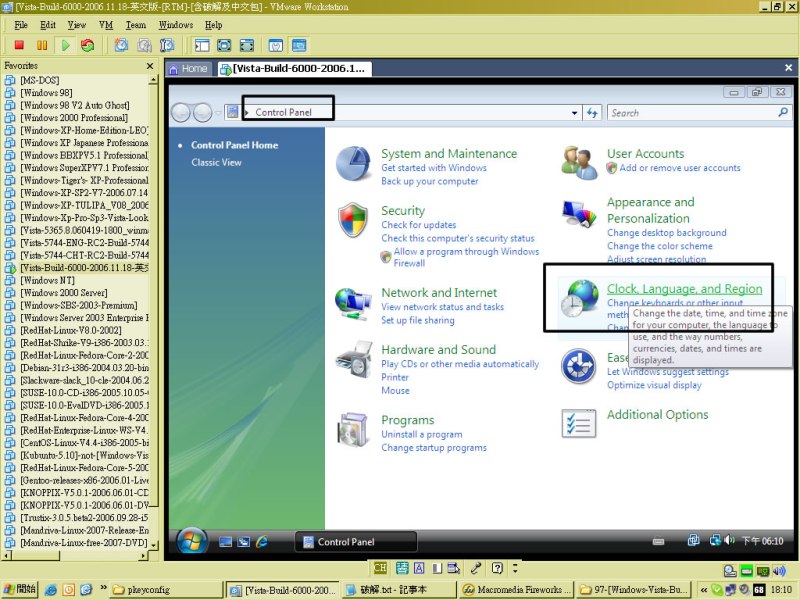
Task: Click the Vista tray volume speaker icon
Action: [x=730, y=540]
